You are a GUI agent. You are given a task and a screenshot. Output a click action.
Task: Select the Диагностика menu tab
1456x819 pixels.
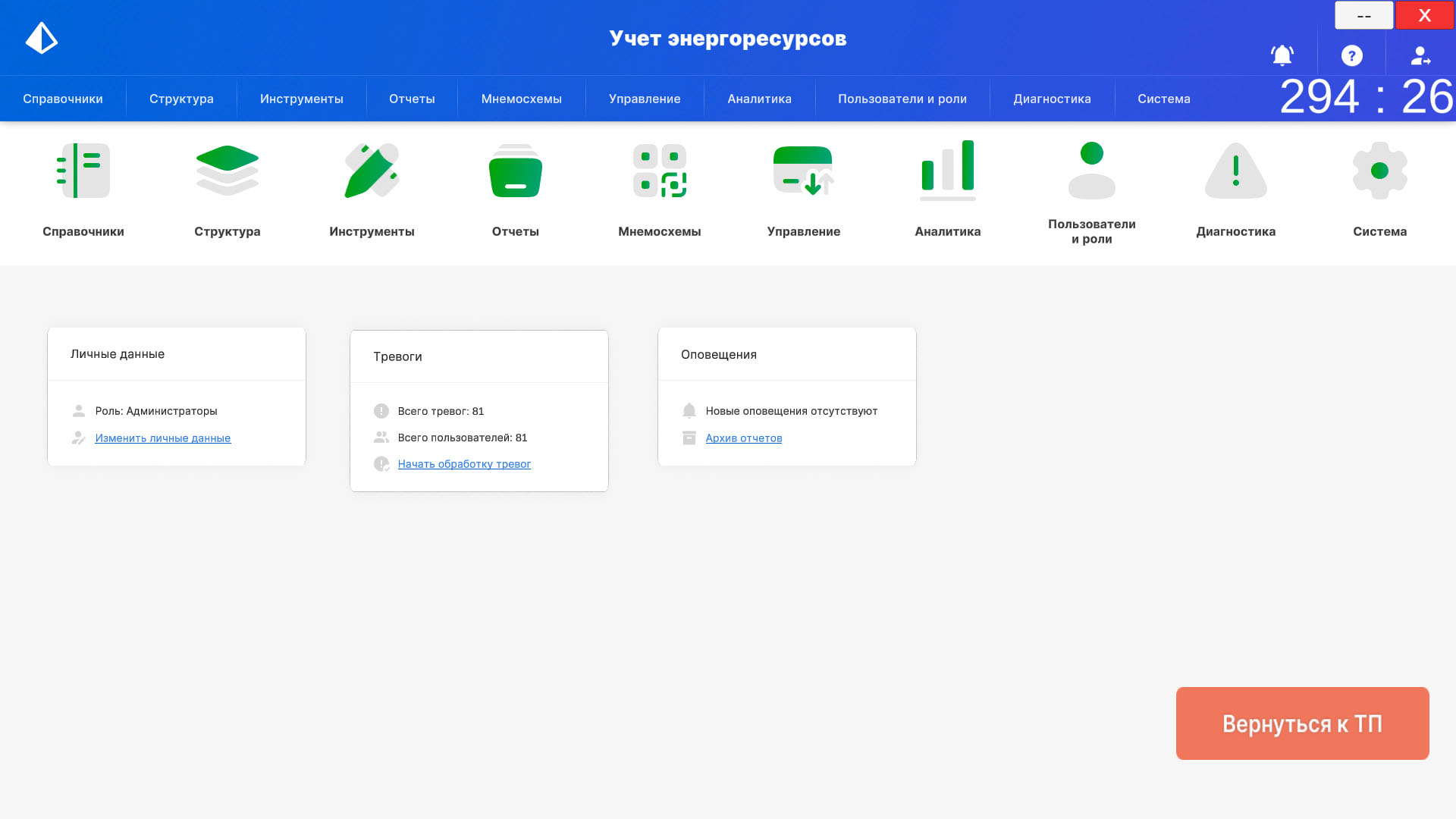coord(1052,99)
